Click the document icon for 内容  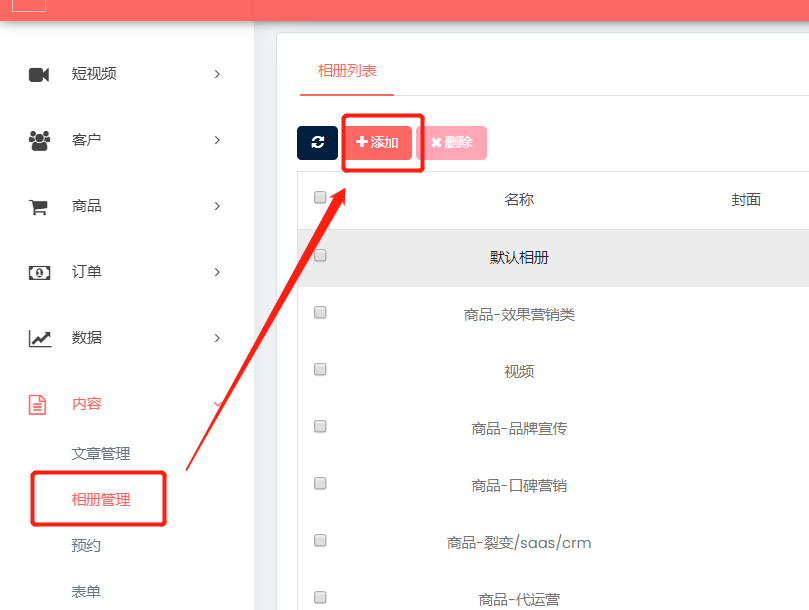tap(37, 405)
